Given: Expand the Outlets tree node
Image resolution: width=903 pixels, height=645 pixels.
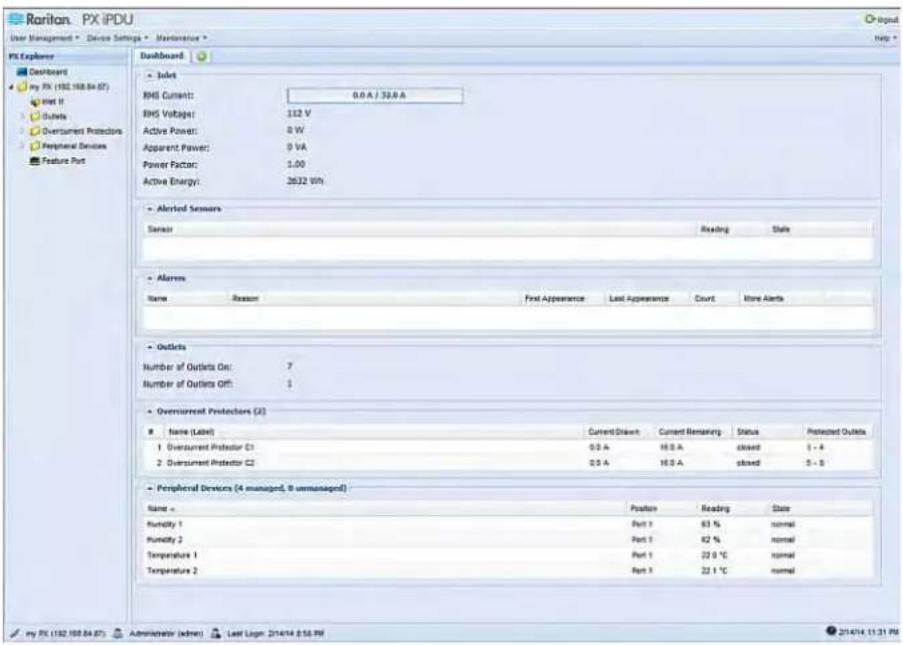Looking at the screenshot, I should (23, 116).
